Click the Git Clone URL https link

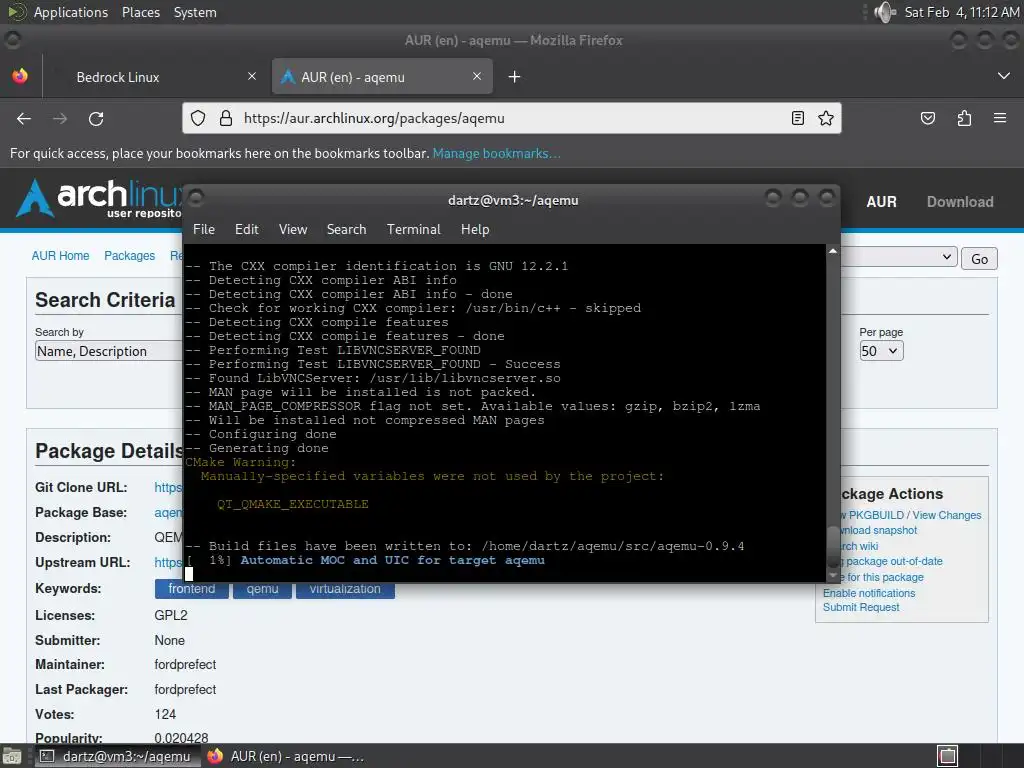tap(168, 487)
